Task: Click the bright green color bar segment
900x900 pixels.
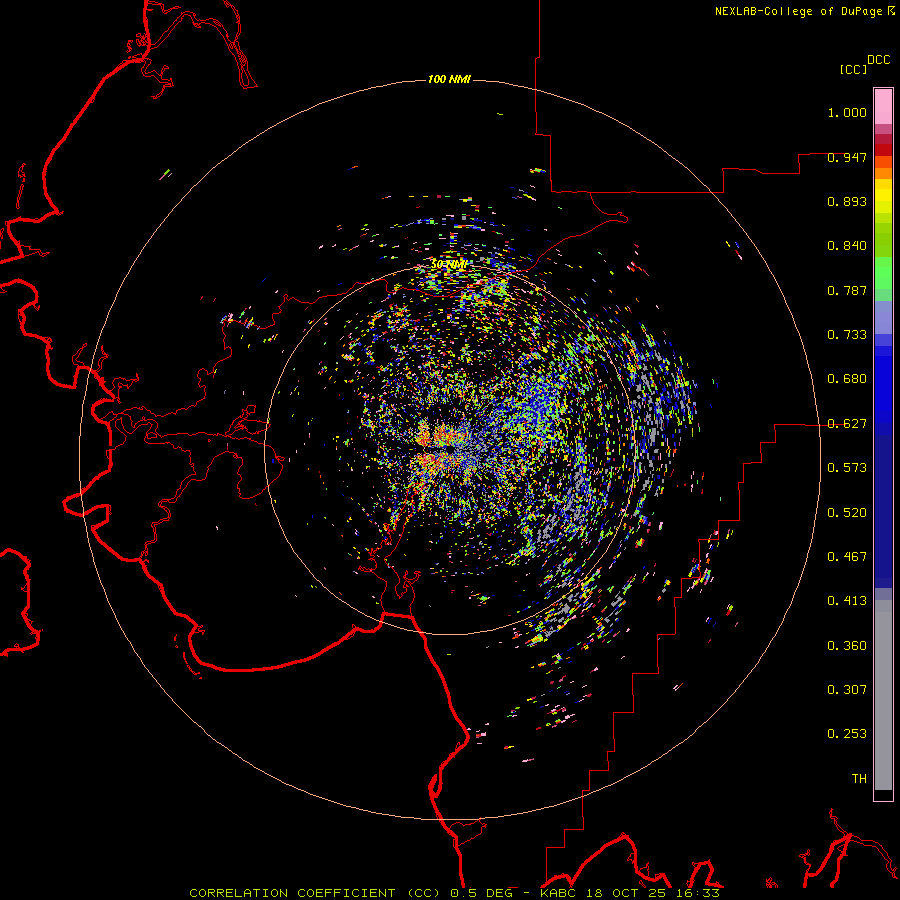Action: [883, 273]
